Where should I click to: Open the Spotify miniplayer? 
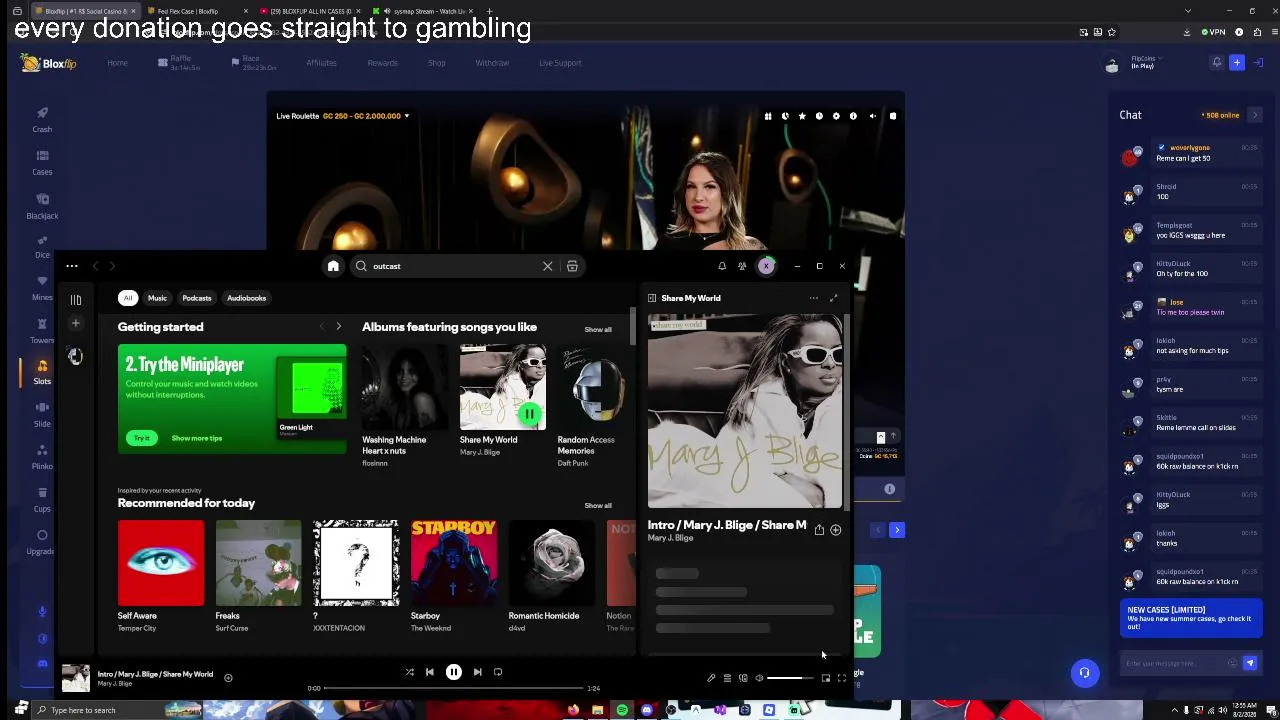(826, 678)
